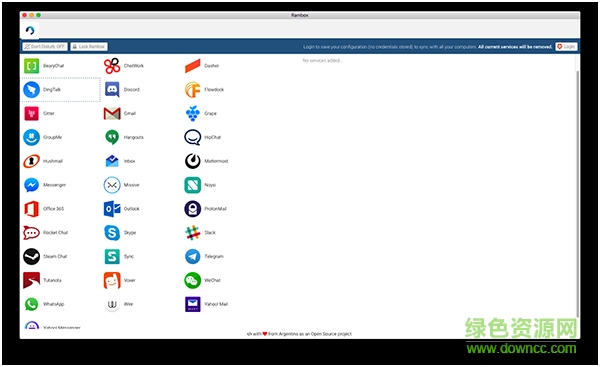This screenshot has width=600, height=367.
Task: Select the WhatsApp icon
Action: [x=31, y=304]
